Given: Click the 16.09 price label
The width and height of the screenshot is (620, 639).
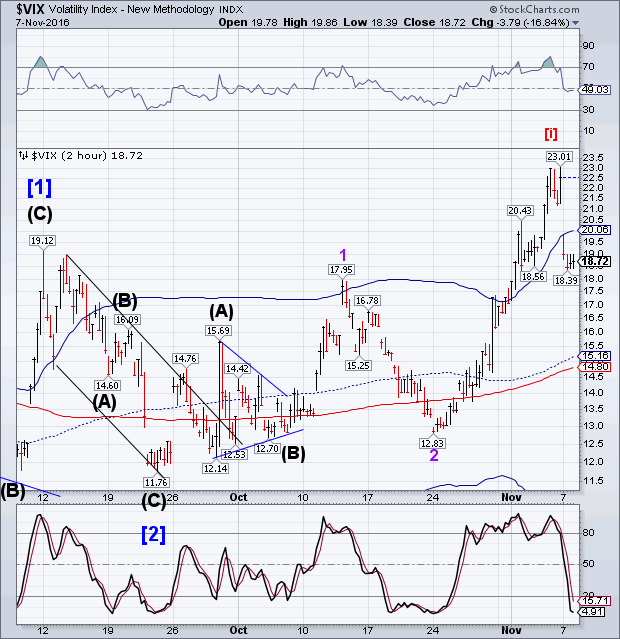Looking at the screenshot, I should (127, 320).
